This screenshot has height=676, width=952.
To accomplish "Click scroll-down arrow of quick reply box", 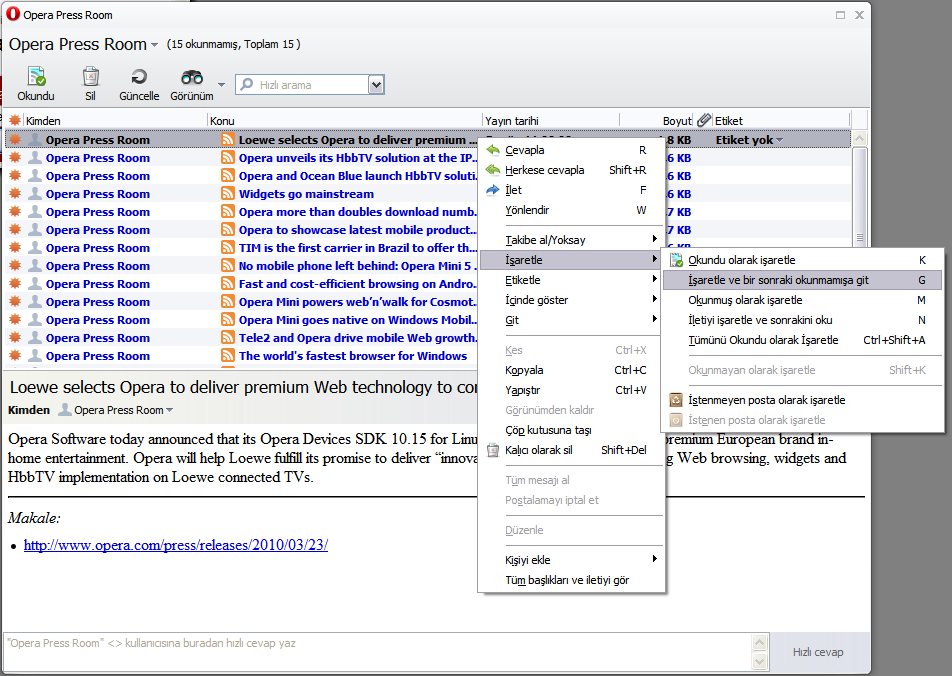I will [x=760, y=661].
